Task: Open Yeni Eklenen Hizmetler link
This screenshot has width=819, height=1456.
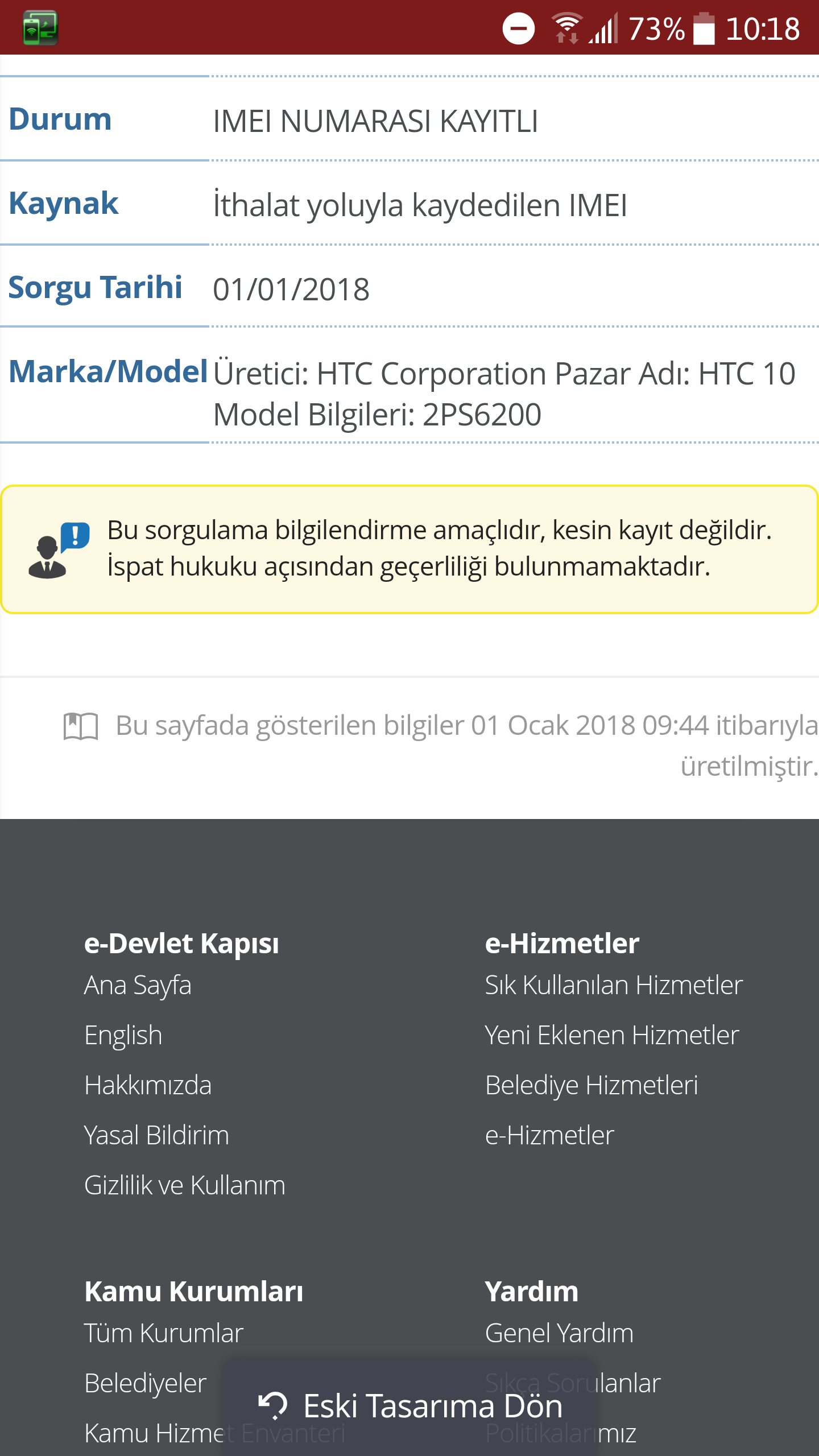Action: coord(612,1035)
